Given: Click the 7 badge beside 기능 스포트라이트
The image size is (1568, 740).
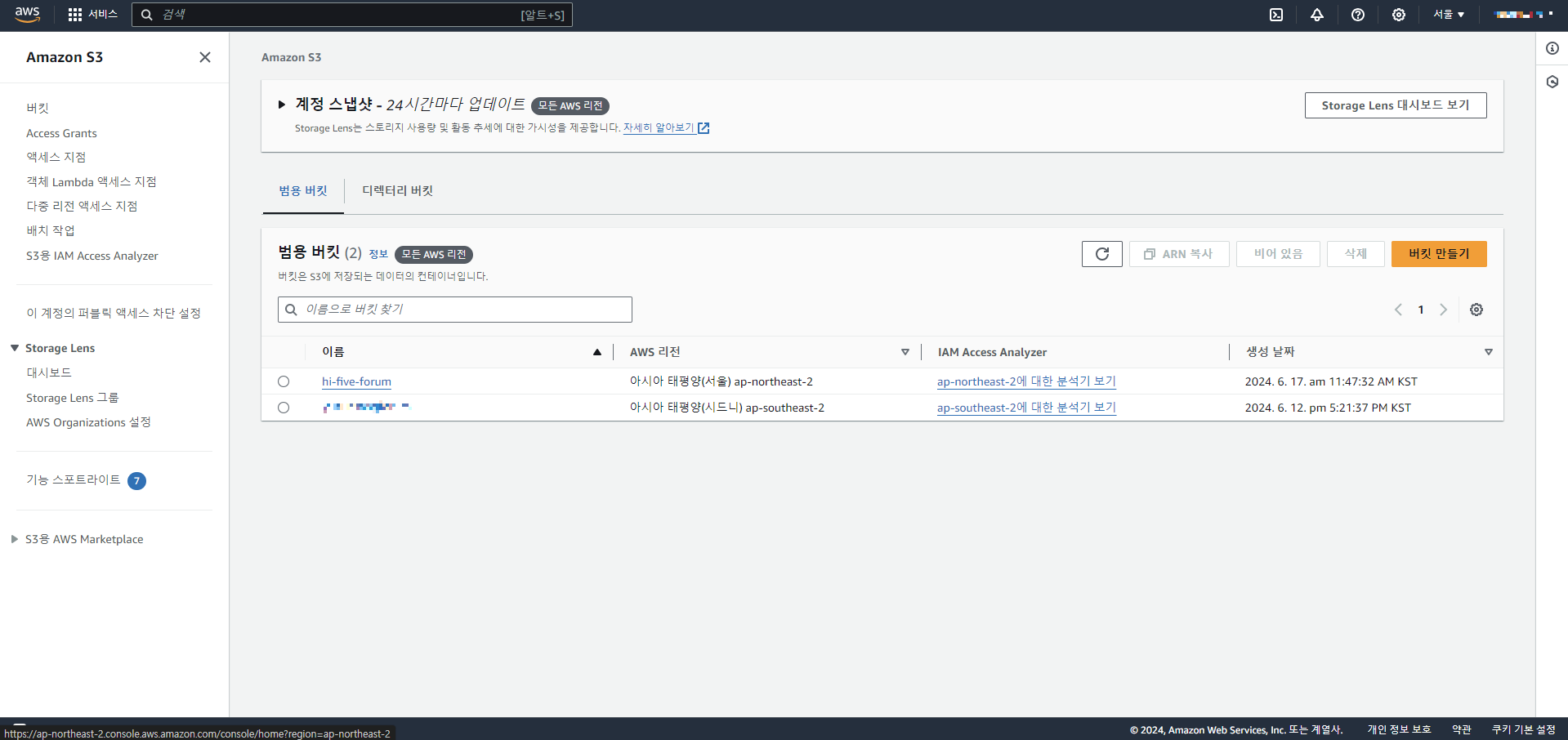Looking at the screenshot, I should (x=137, y=481).
